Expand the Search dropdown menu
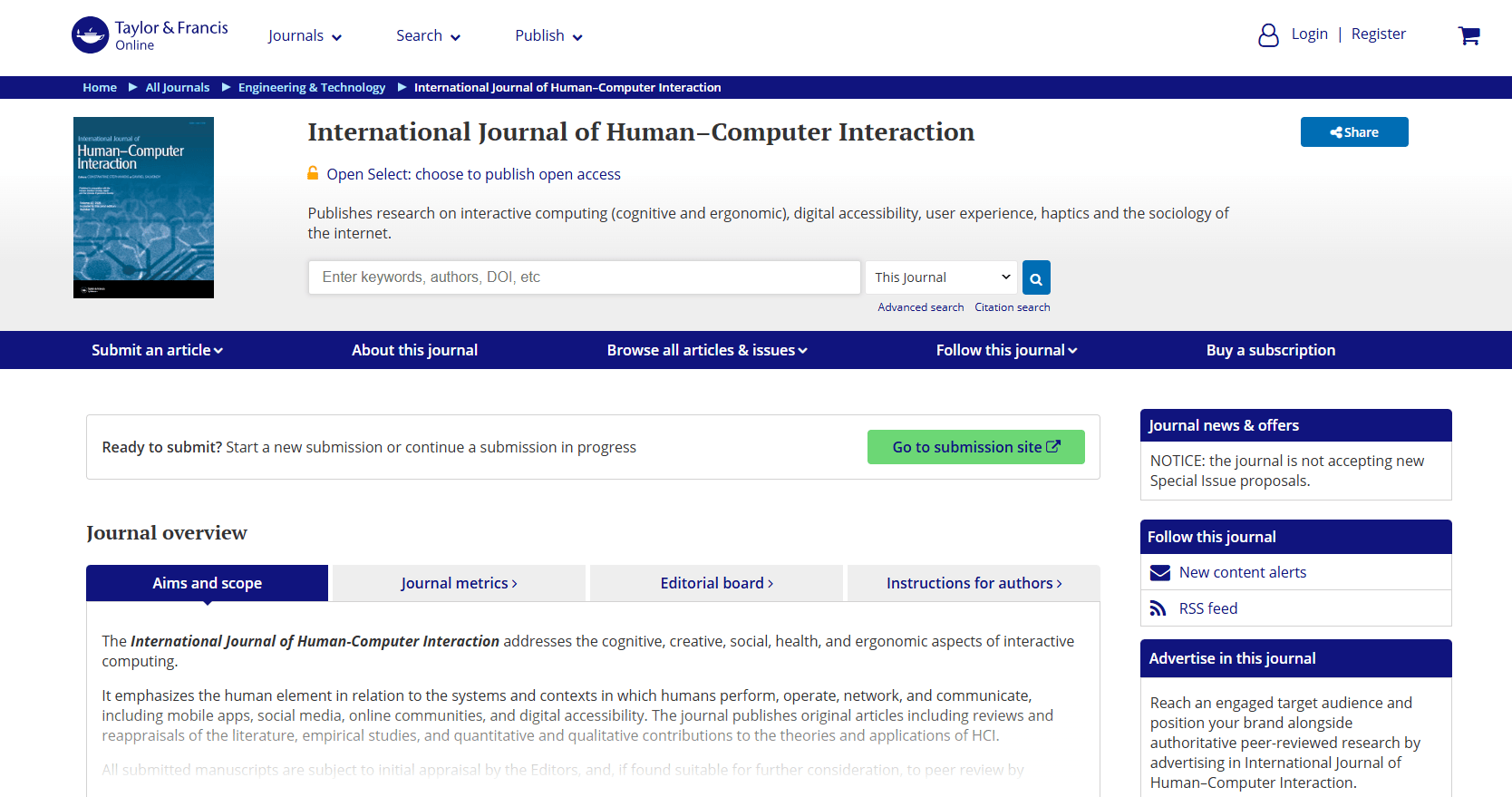Image resolution: width=1512 pixels, height=797 pixels. [428, 35]
